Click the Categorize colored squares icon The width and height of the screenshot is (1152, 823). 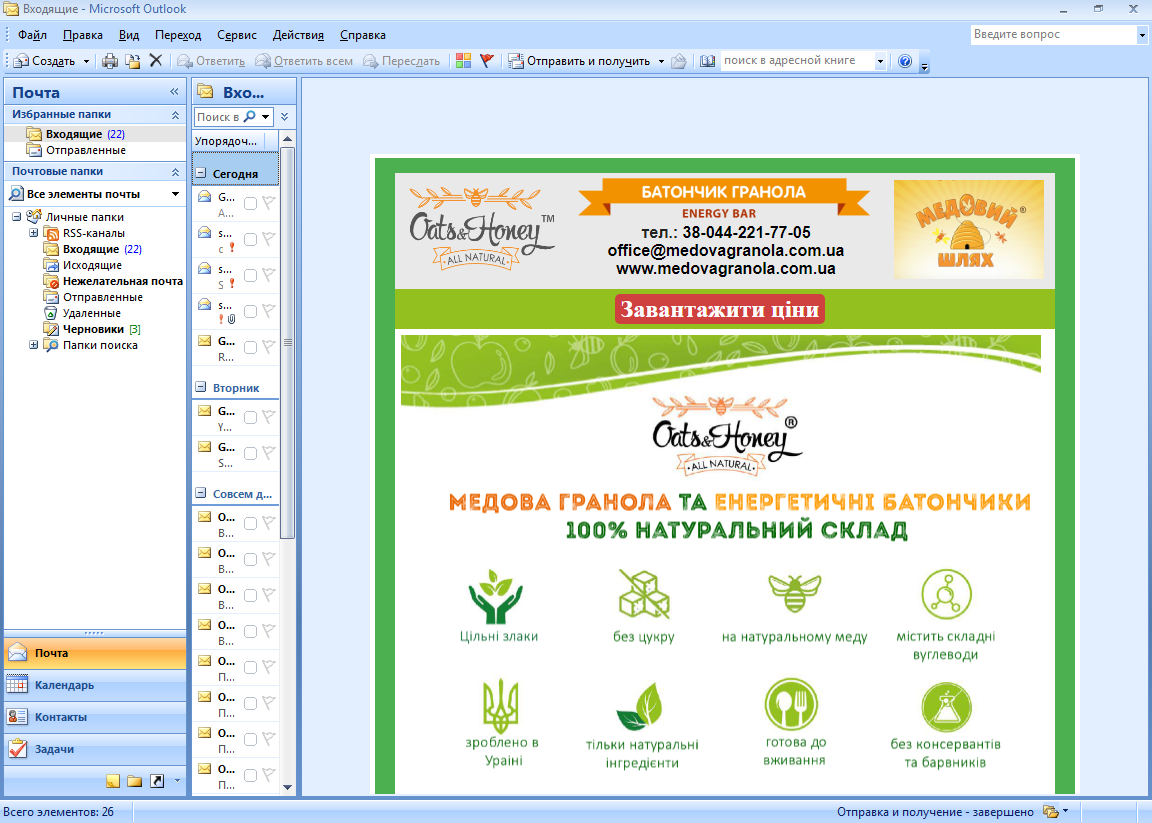(x=463, y=61)
